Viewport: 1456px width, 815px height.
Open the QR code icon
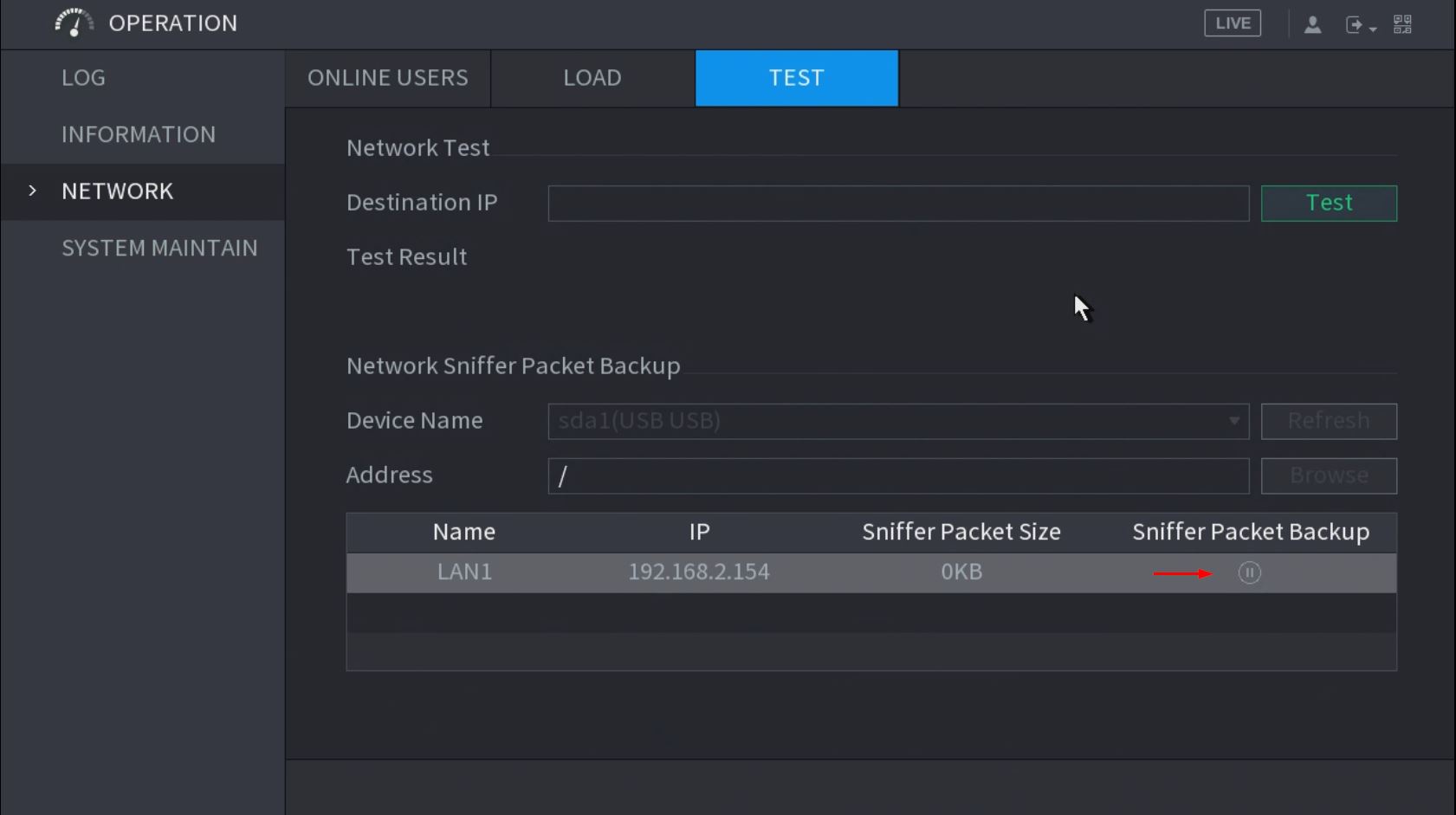pyautogui.click(x=1402, y=24)
